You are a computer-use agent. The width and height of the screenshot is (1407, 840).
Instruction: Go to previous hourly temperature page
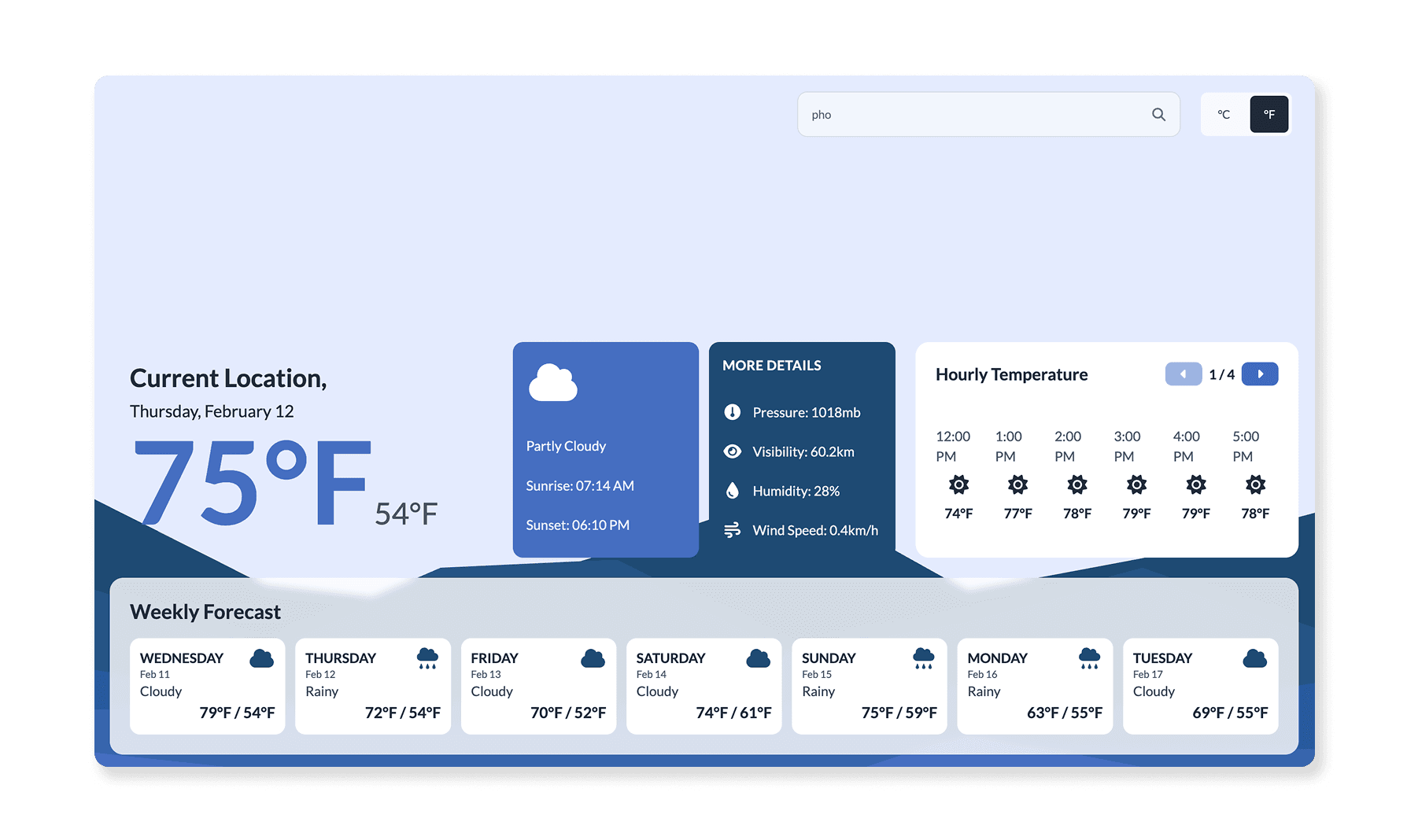[1184, 374]
